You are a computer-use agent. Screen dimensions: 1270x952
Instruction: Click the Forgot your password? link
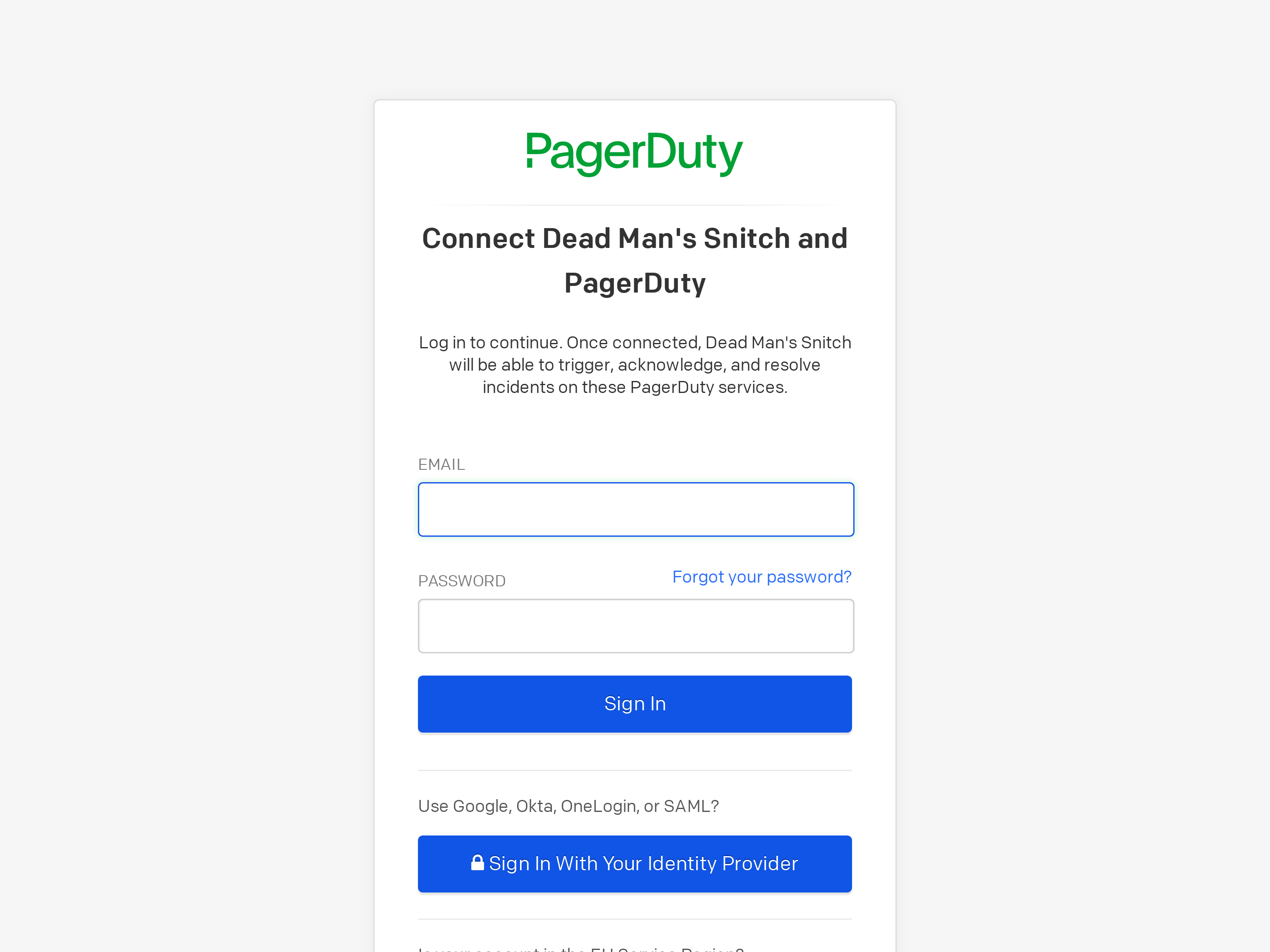762,576
